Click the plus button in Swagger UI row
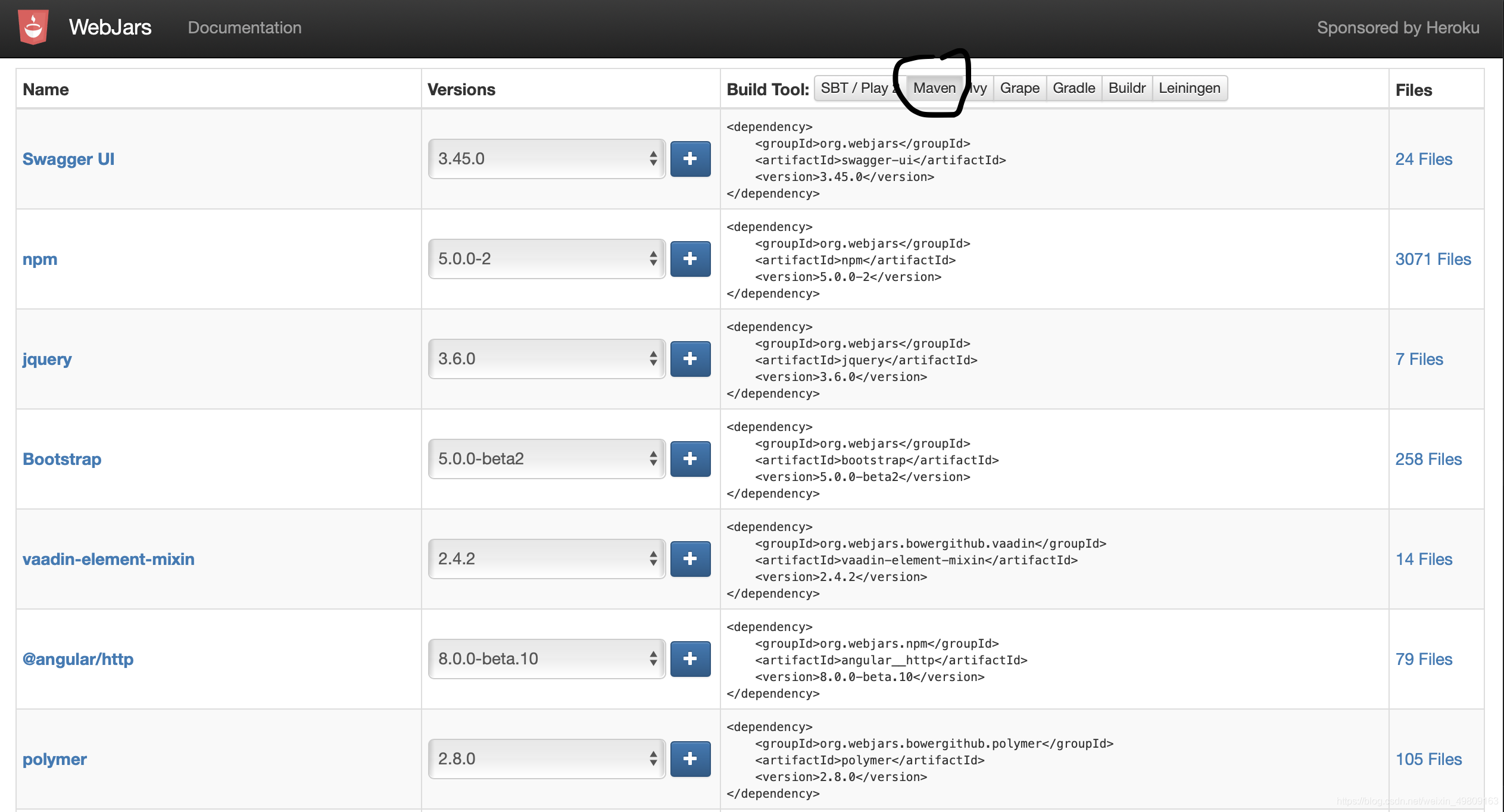 [690, 159]
